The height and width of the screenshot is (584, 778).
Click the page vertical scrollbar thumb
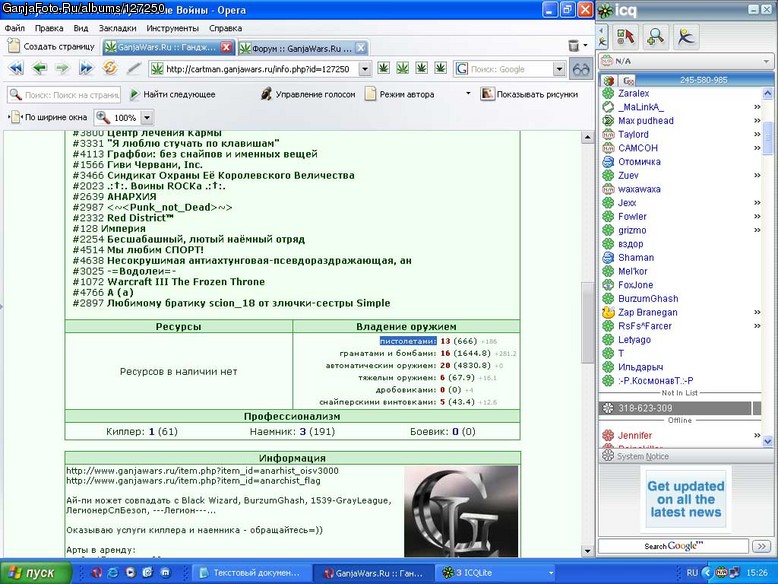coord(587,323)
